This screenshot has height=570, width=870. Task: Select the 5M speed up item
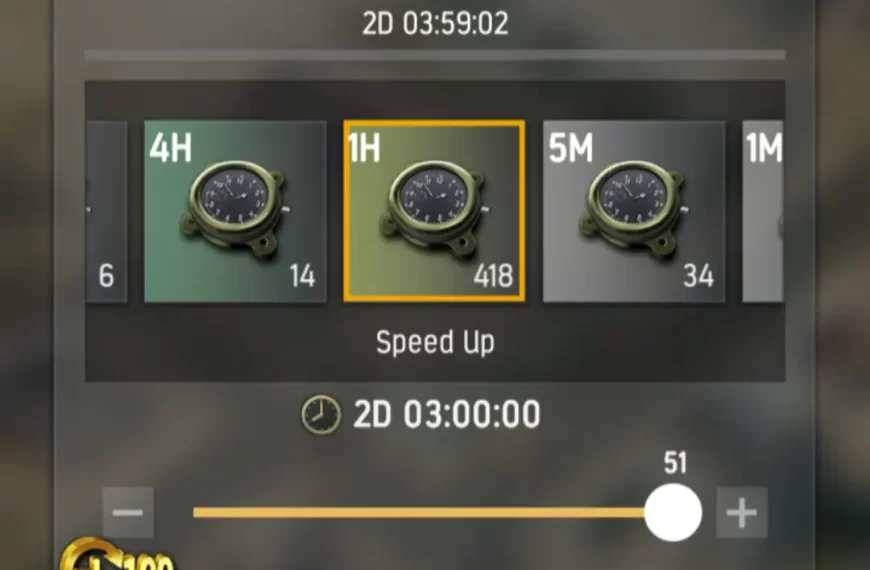[634, 211]
